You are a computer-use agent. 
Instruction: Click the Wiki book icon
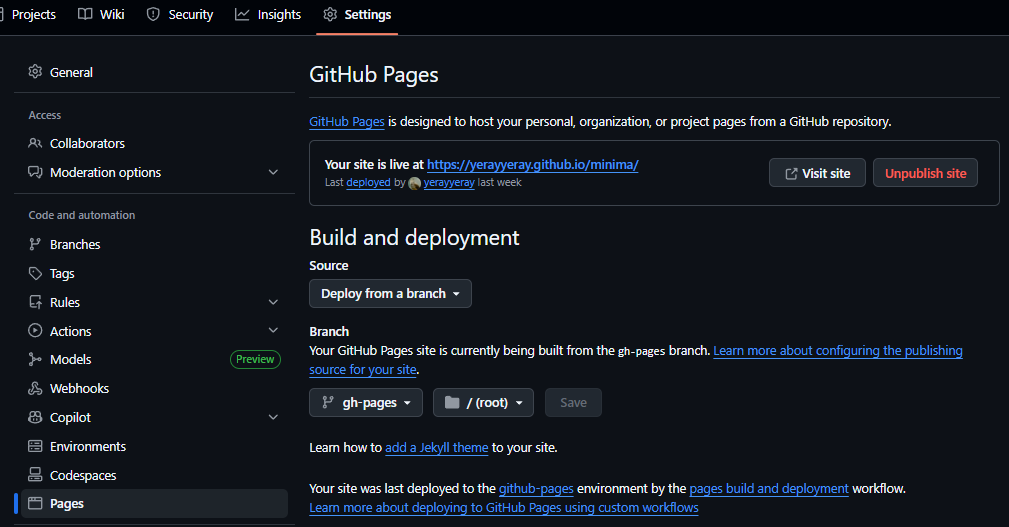click(85, 14)
